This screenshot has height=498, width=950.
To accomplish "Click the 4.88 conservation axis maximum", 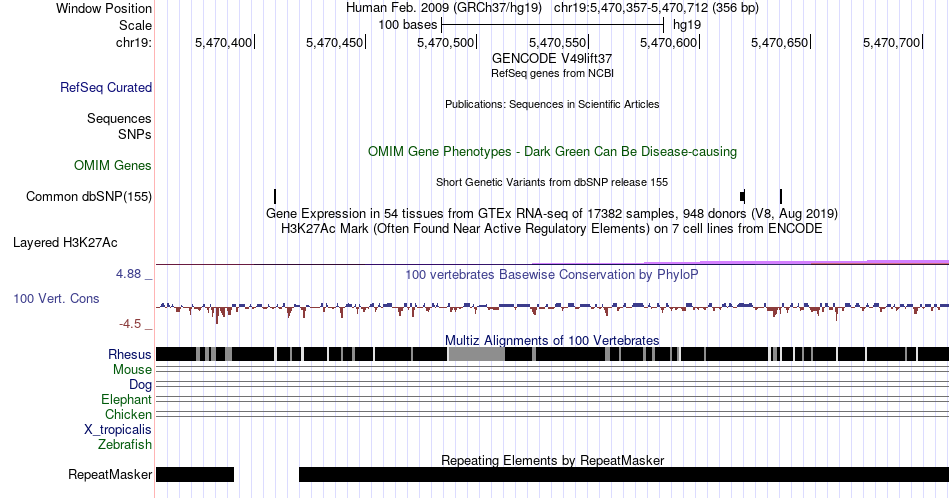I will [x=128, y=274].
